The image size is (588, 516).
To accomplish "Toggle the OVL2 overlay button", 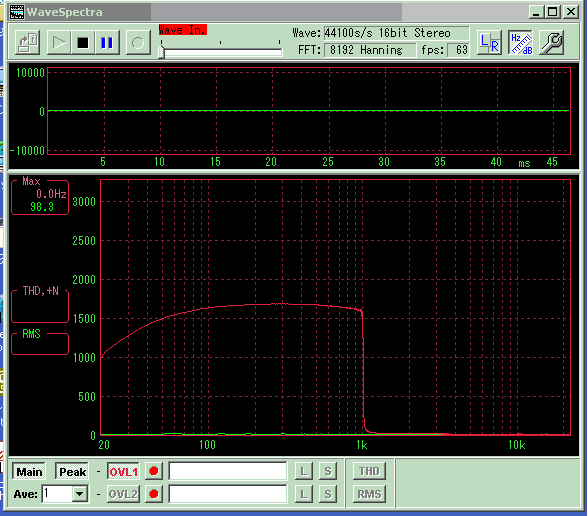I will [123, 494].
